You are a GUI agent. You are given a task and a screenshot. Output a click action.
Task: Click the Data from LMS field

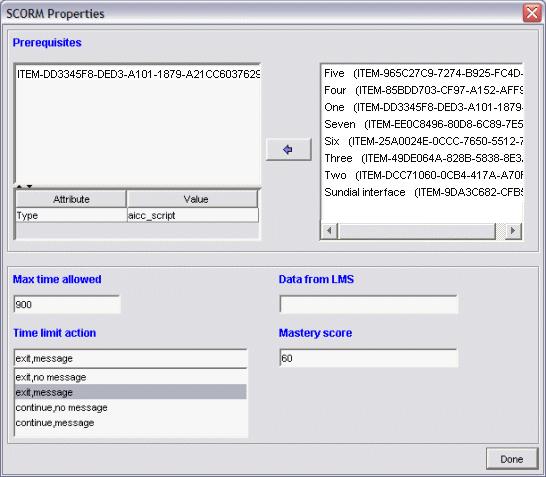pyautogui.click(x=368, y=305)
